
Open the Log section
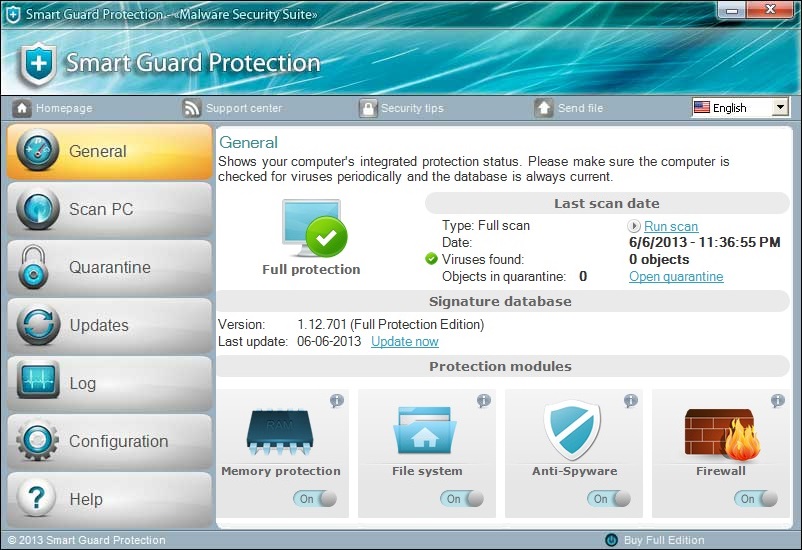pyautogui.click(x=109, y=383)
